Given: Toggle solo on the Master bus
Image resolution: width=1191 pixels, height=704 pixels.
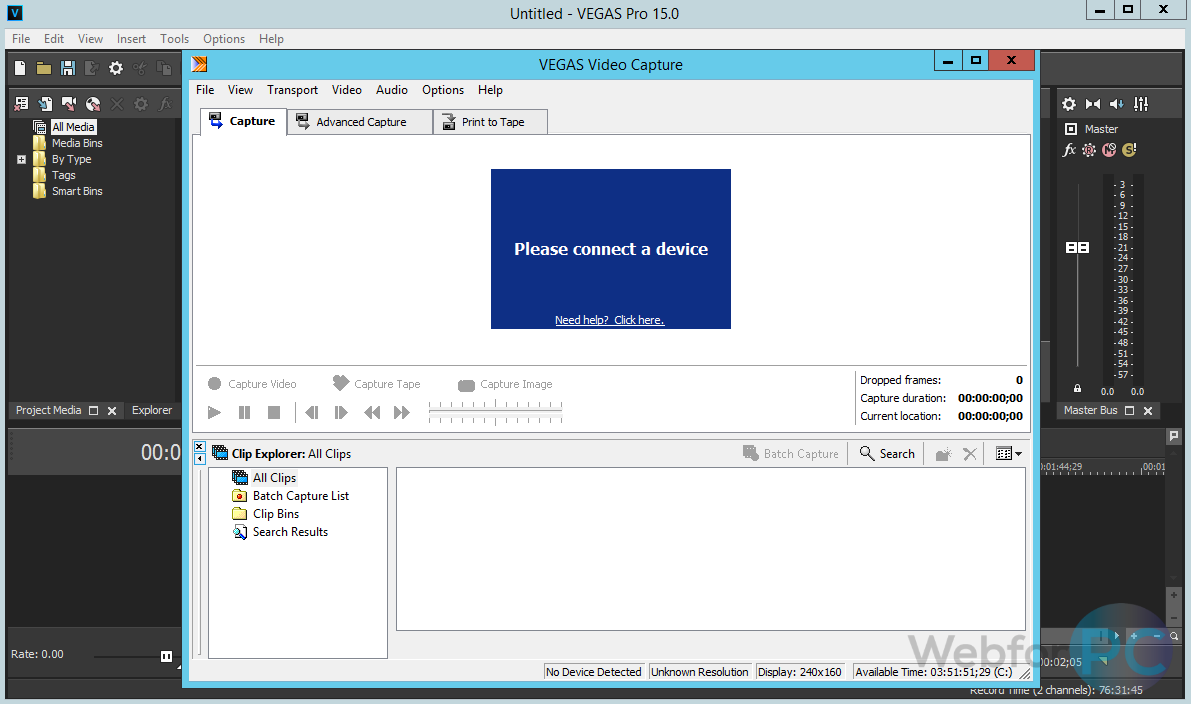Looking at the screenshot, I should click(x=1128, y=149).
